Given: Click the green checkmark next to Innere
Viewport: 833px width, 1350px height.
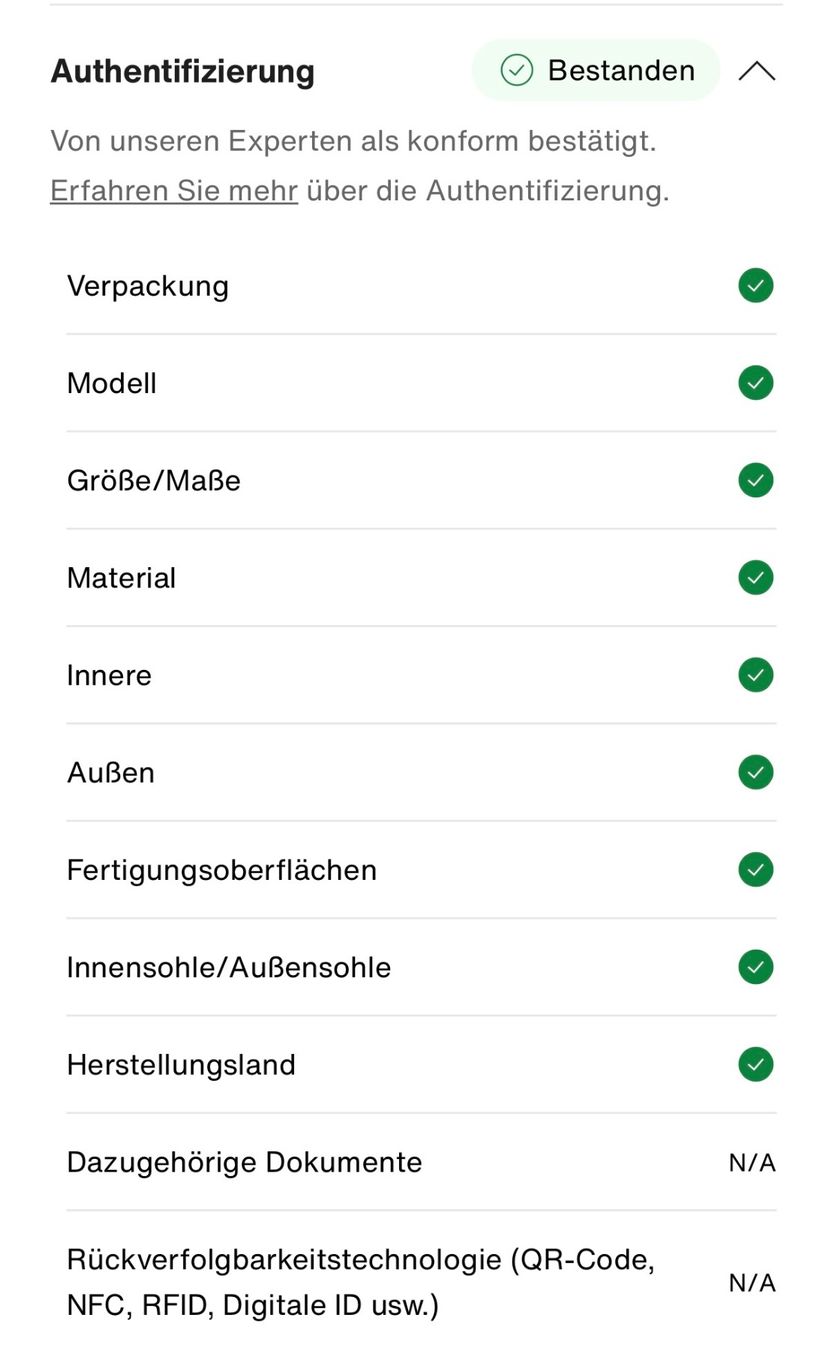Looking at the screenshot, I should 756,675.
